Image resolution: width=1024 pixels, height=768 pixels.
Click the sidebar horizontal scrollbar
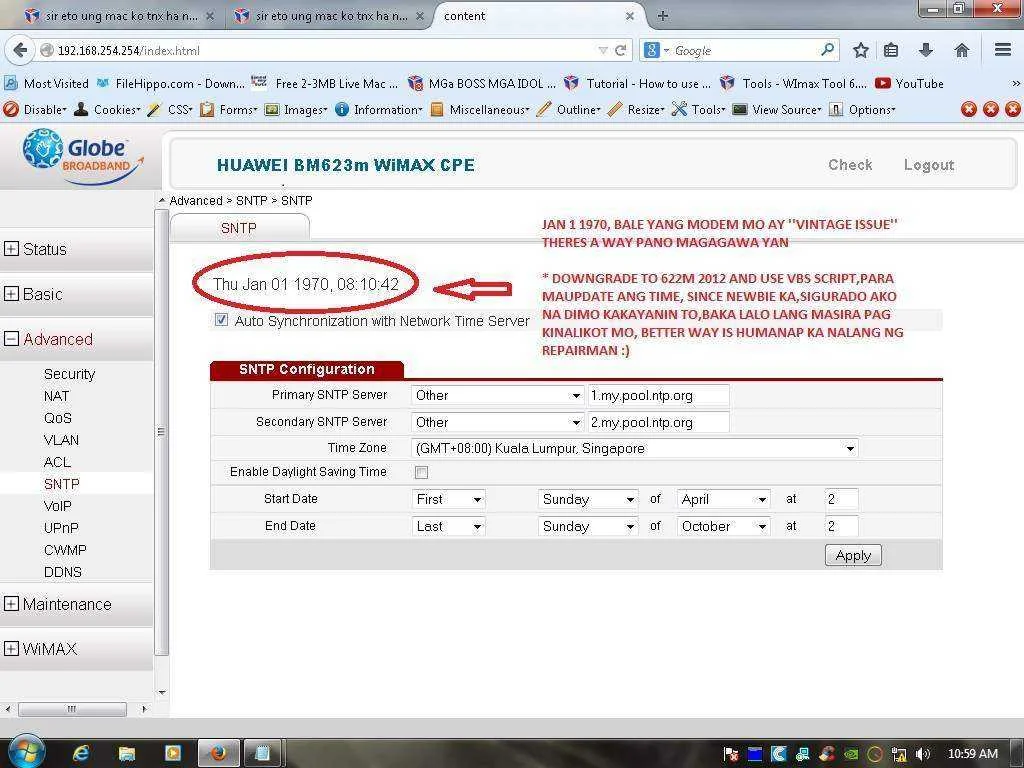[x=72, y=709]
